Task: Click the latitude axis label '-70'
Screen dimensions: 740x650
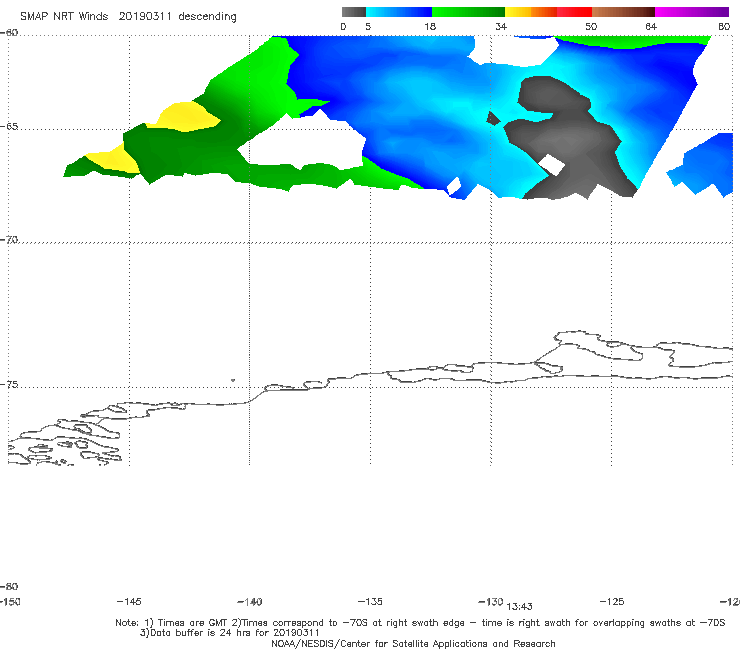Action: tap(9, 240)
